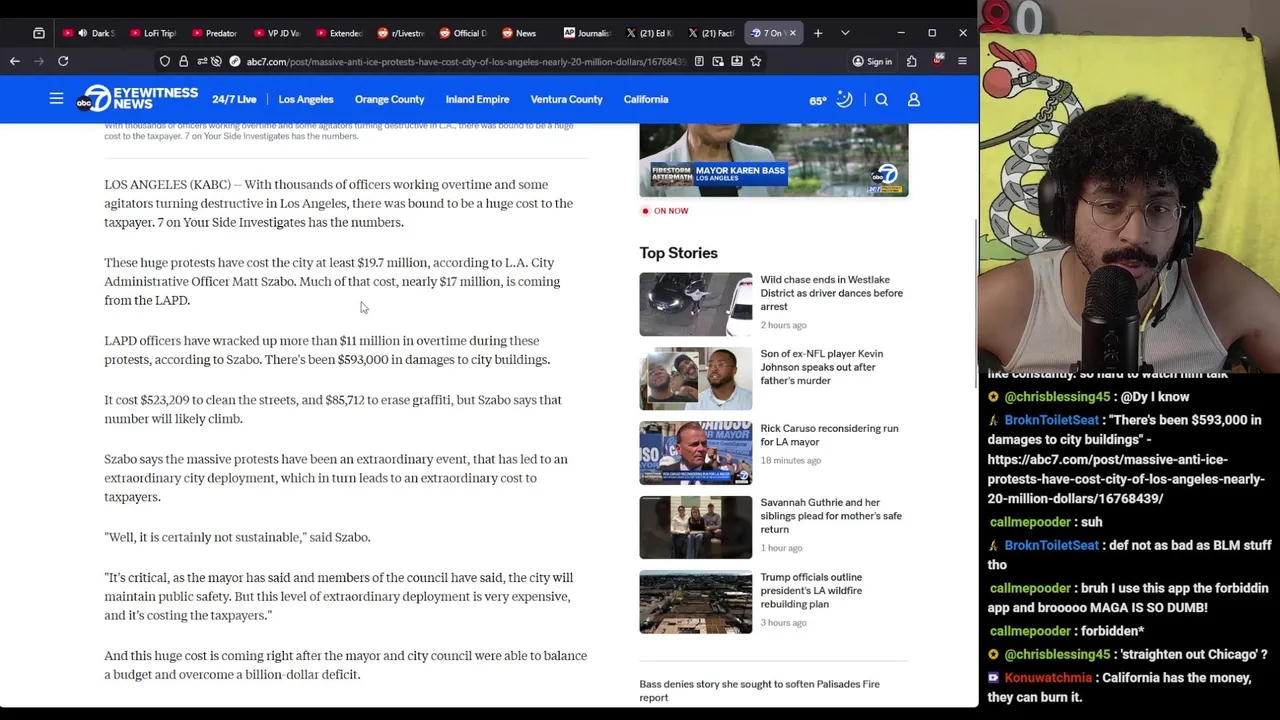Click Konuwatchmia username in chat
This screenshot has width=1280, height=720.
pos(1048,678)
